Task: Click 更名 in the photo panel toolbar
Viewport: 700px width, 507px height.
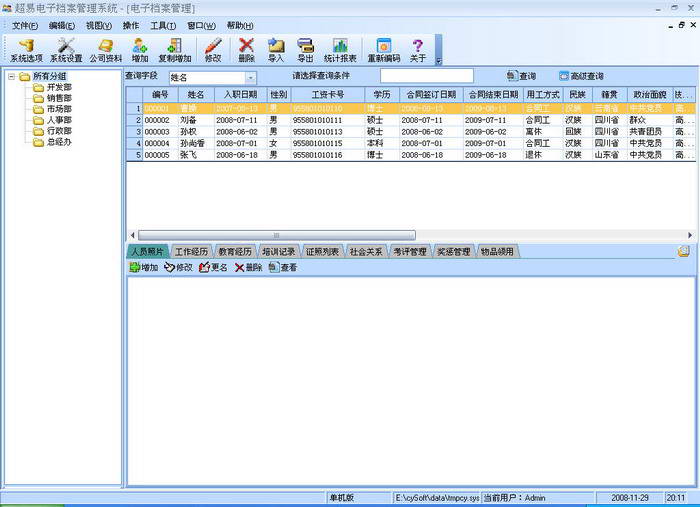Action: (x=213, y=268)
